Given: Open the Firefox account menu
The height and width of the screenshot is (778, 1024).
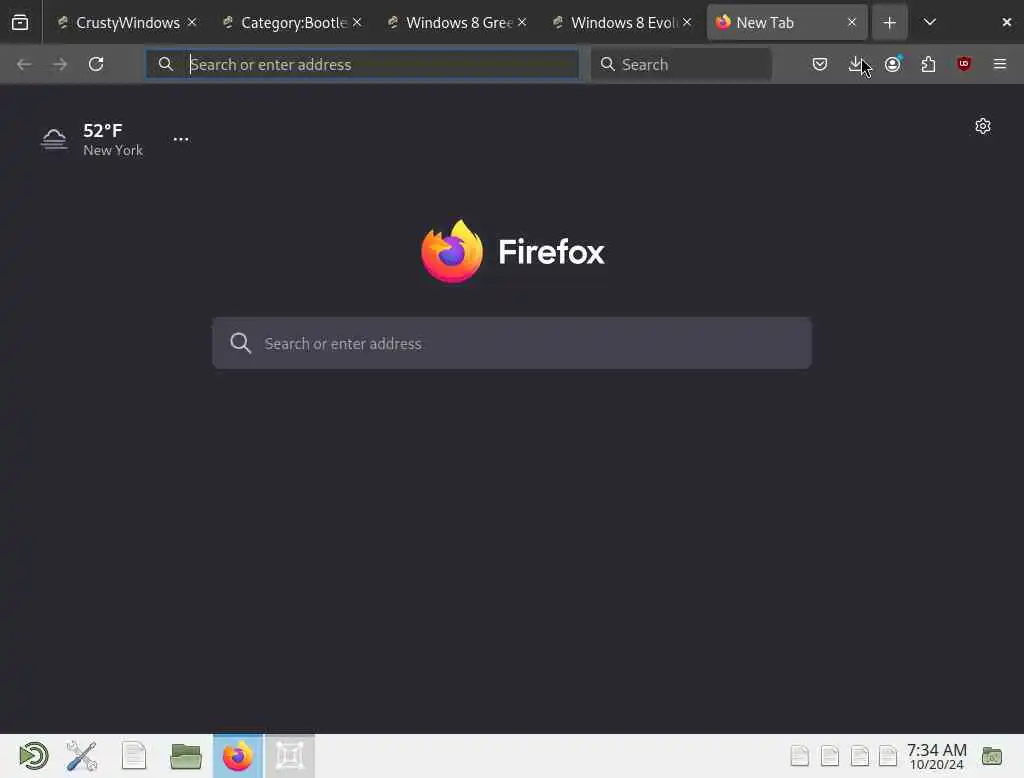Looking at the screenshot, I should [893, 64].
